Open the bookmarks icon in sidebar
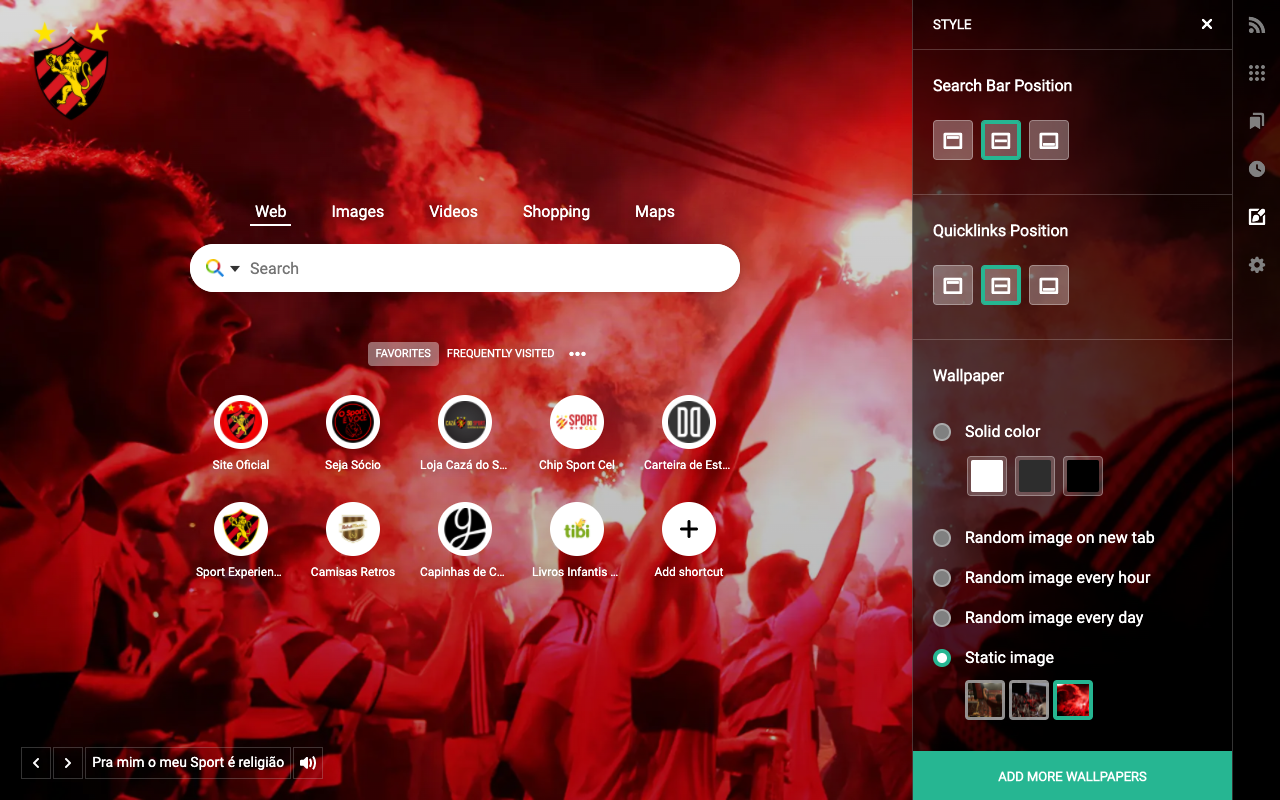 [x=1256, y=121]
